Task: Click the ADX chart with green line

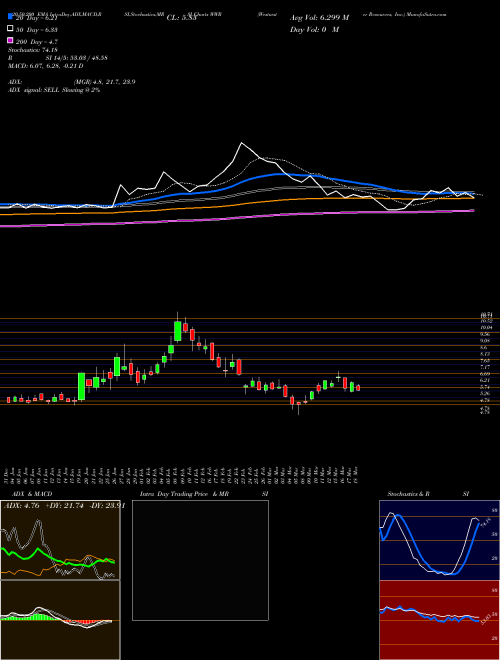Action: coord(60,540)
